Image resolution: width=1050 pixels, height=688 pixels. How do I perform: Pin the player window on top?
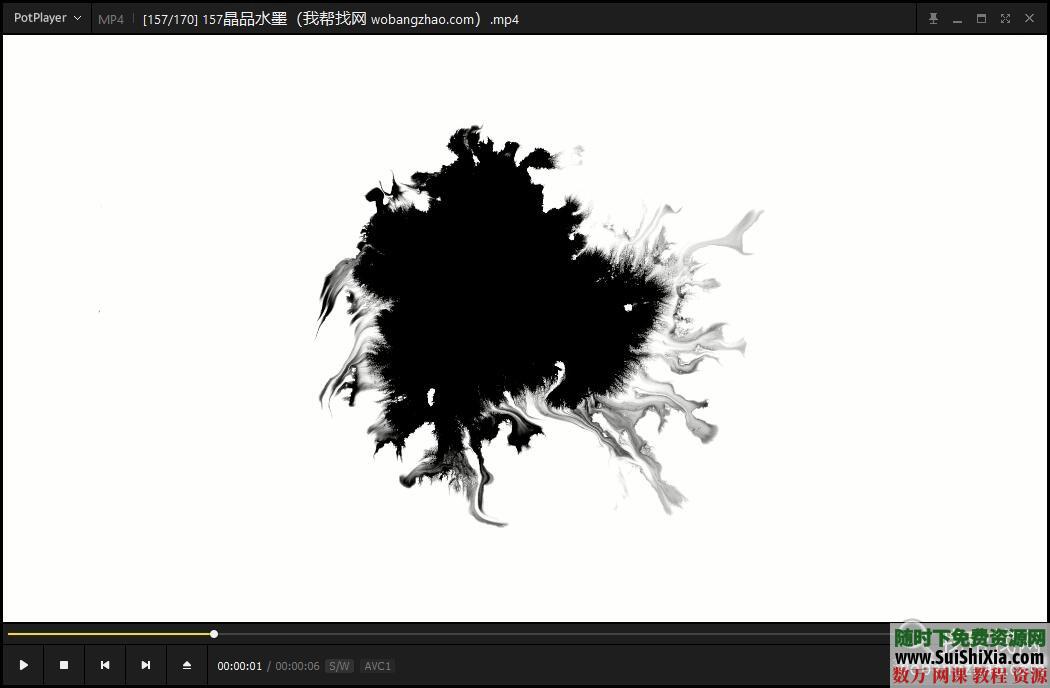click(x=933, y=19)
